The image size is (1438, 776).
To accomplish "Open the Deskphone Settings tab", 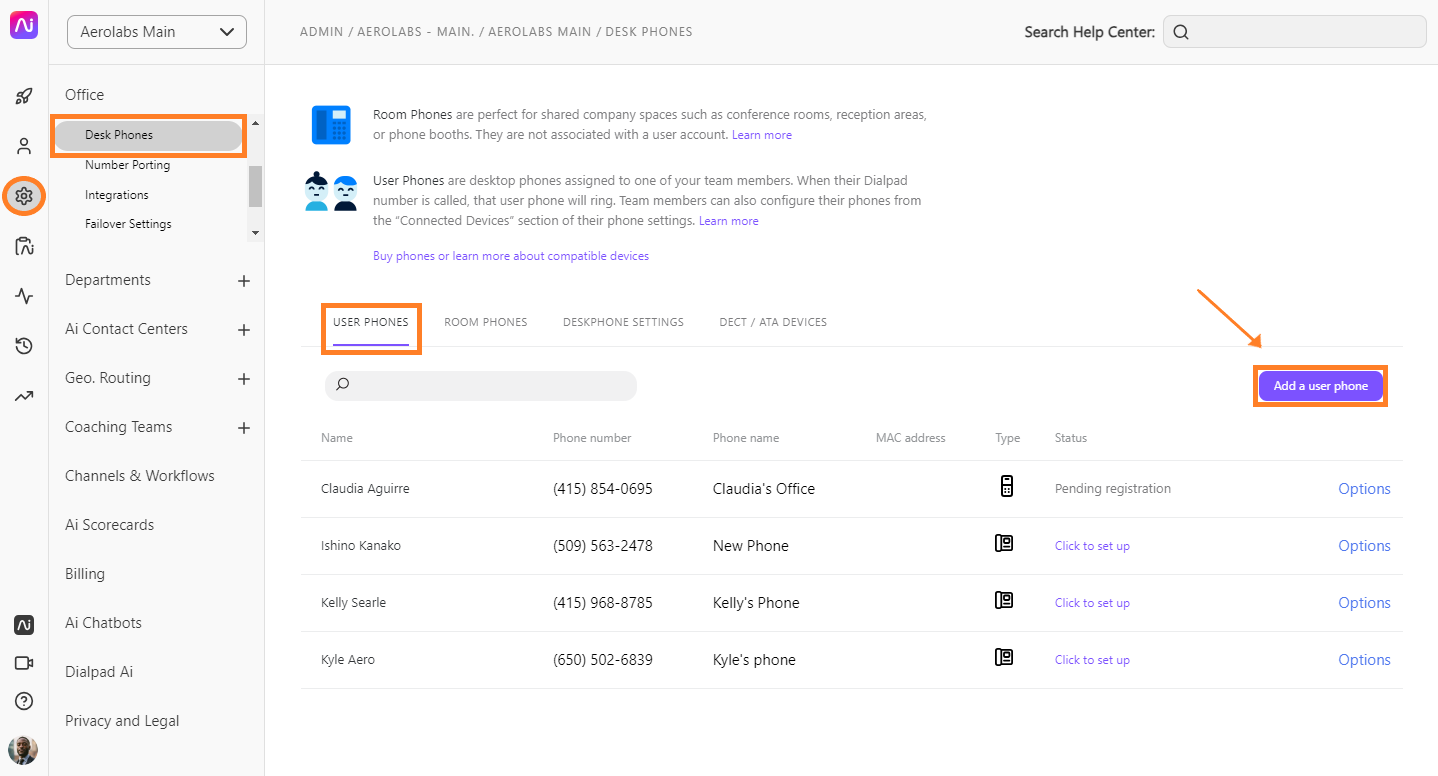I will 623,322.
